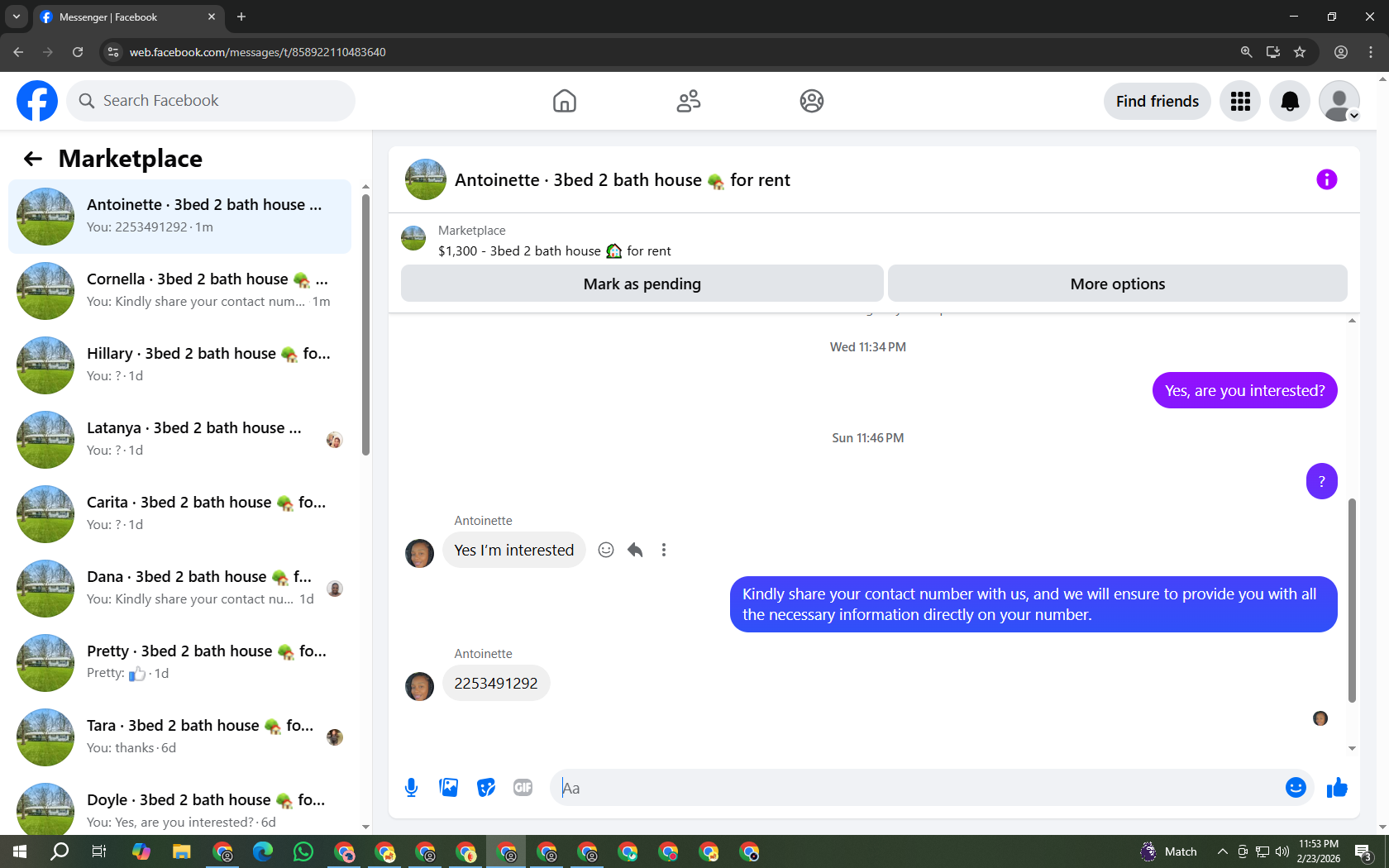Go back from Marketplace with arrow
This screenshot has width=1389, height=868.
point(33,159)
